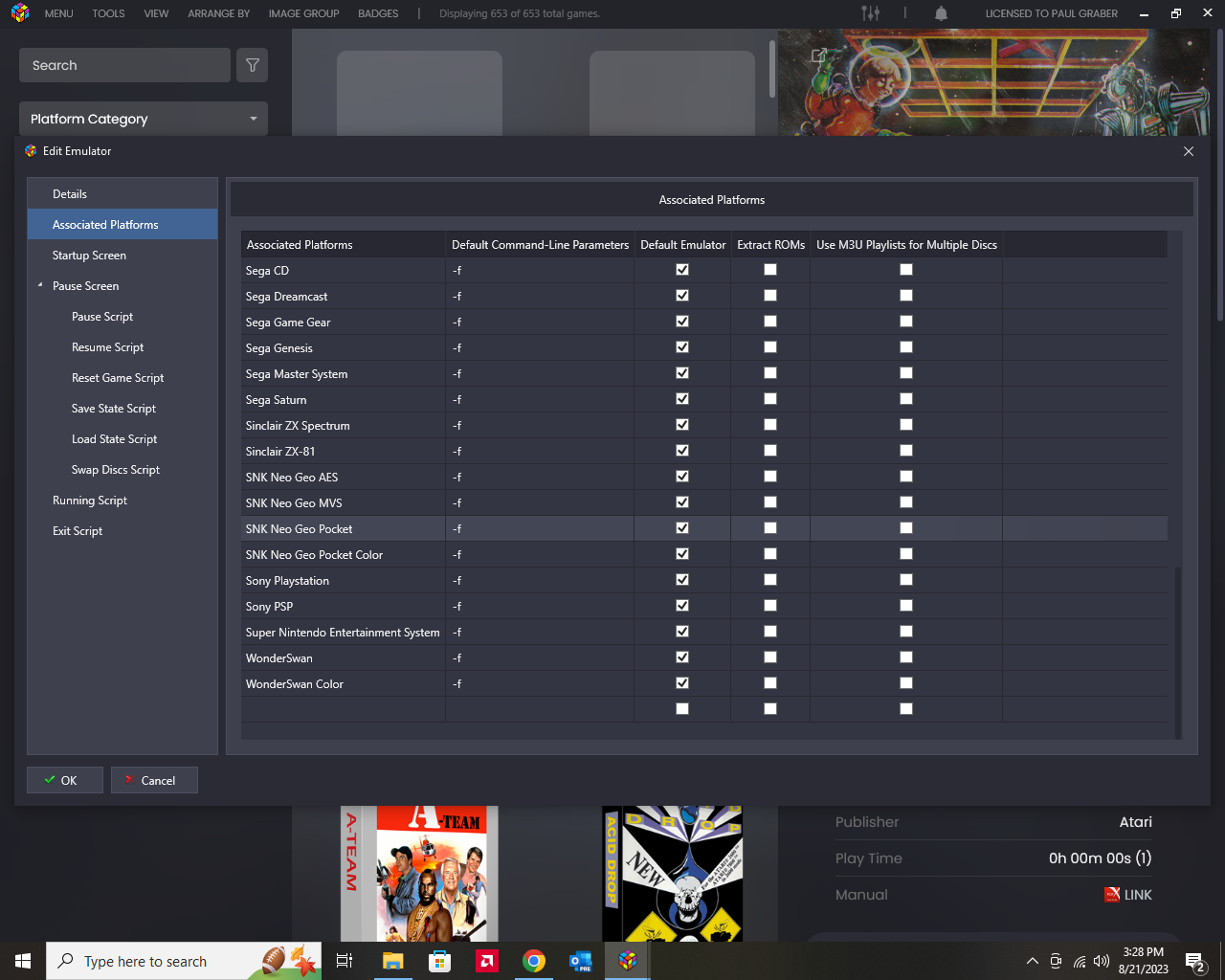The height and width of the screenshot is (980, 1225).
Task: Click the Edit Emulator window title icon
Action: (31, 151)
